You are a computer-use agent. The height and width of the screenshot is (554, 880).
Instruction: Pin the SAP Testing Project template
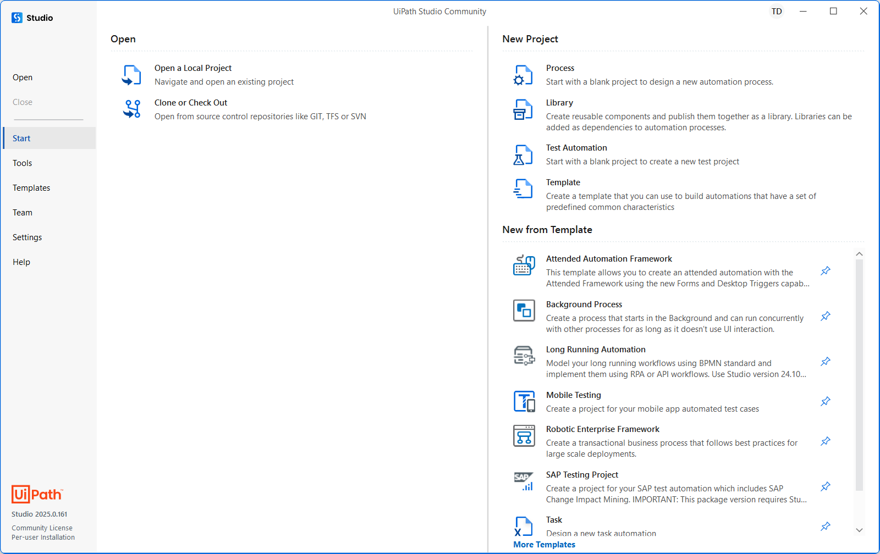(x=825, y=487)
